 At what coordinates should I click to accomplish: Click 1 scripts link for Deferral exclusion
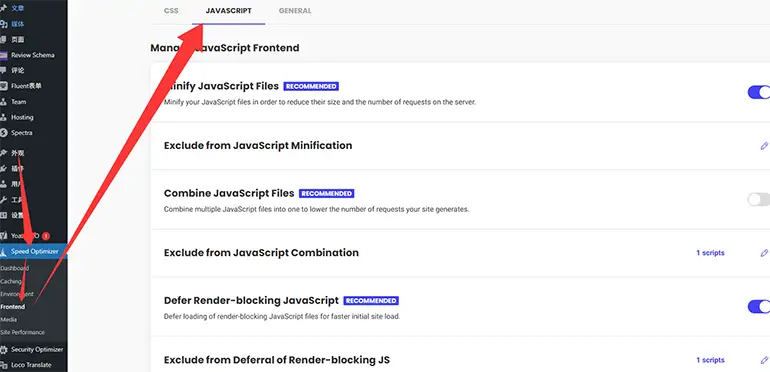(x=710, y=360)
